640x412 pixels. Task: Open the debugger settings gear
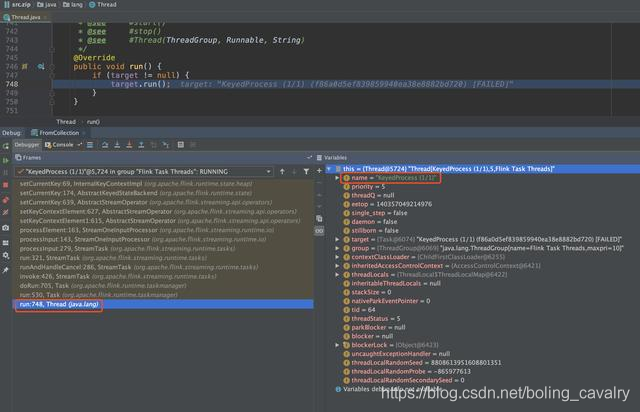tap(6, 255)
